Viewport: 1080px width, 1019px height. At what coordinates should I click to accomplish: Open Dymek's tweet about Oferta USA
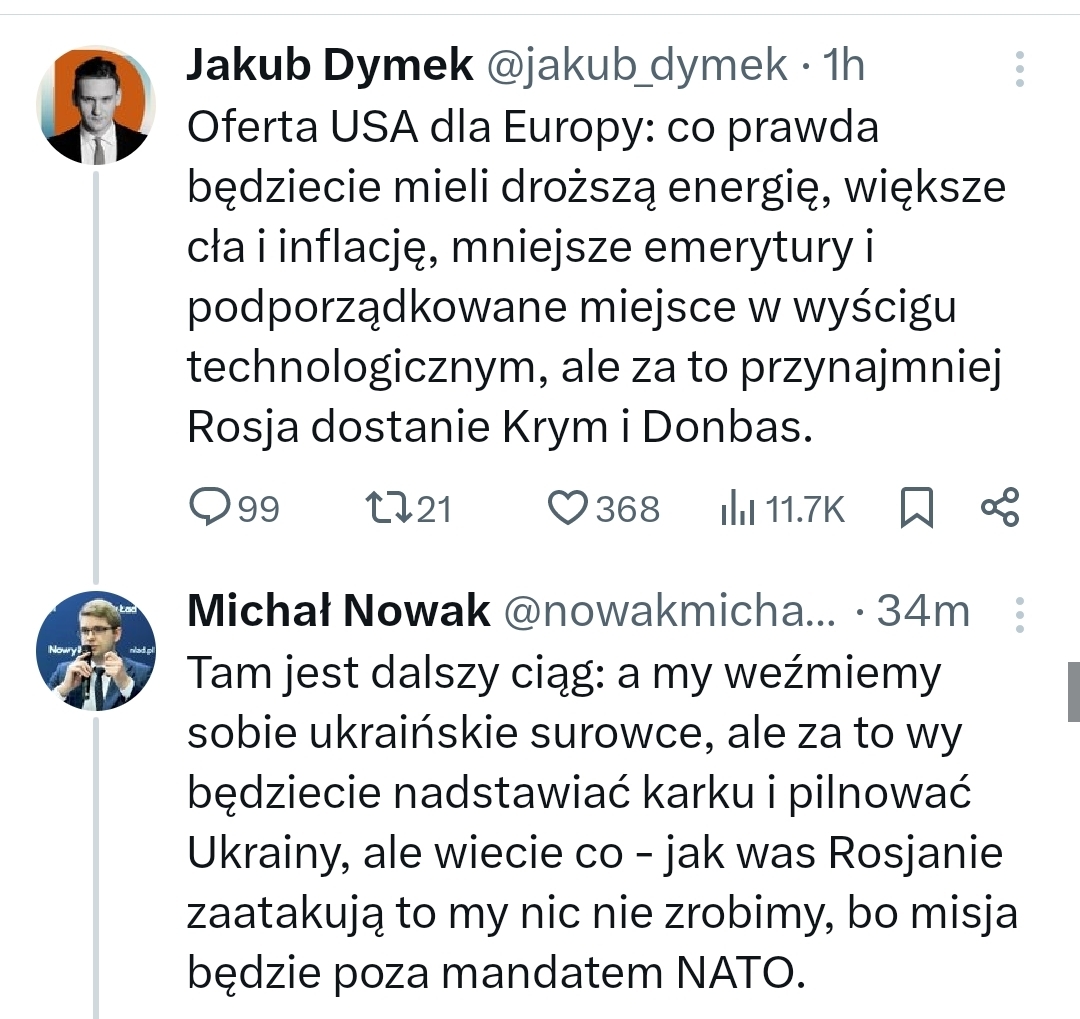pyautogui.click(x=595, y=278)
